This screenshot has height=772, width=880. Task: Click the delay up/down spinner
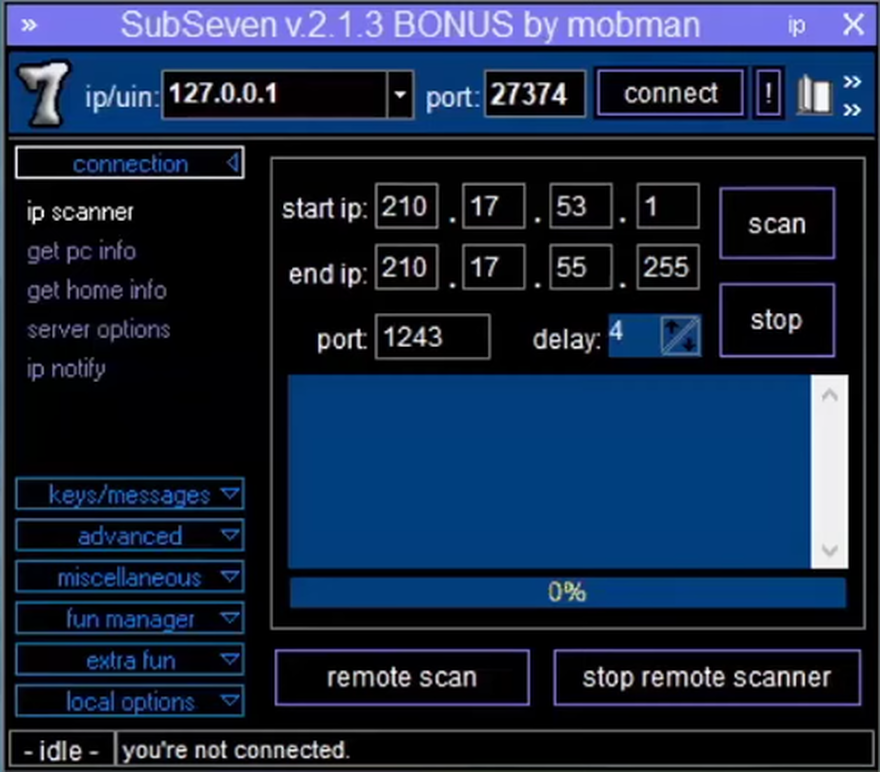click(x=680, y=336)
